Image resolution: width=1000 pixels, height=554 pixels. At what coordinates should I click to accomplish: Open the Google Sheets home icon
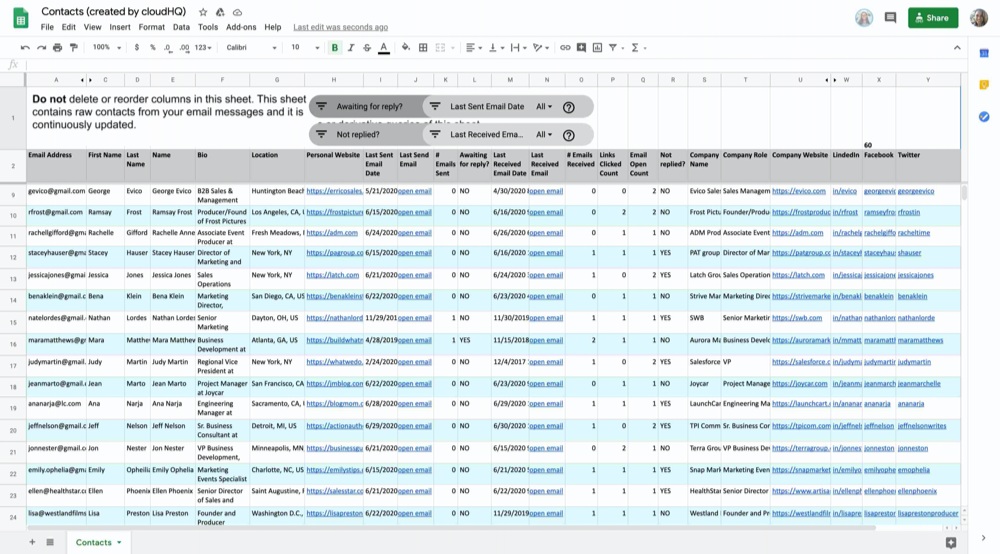tap(20, 18)
